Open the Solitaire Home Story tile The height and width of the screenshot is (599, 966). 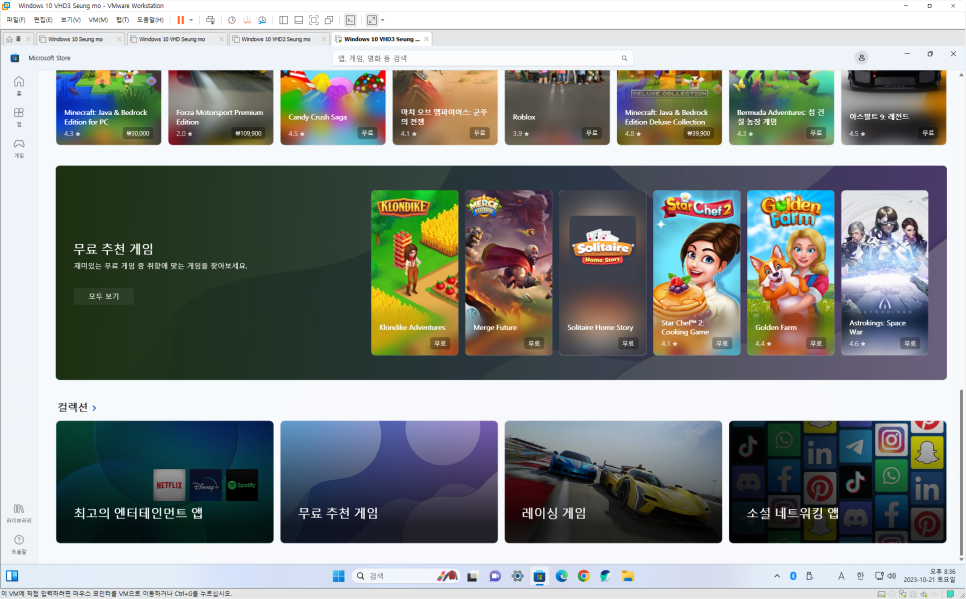click(x=603, y=272)
